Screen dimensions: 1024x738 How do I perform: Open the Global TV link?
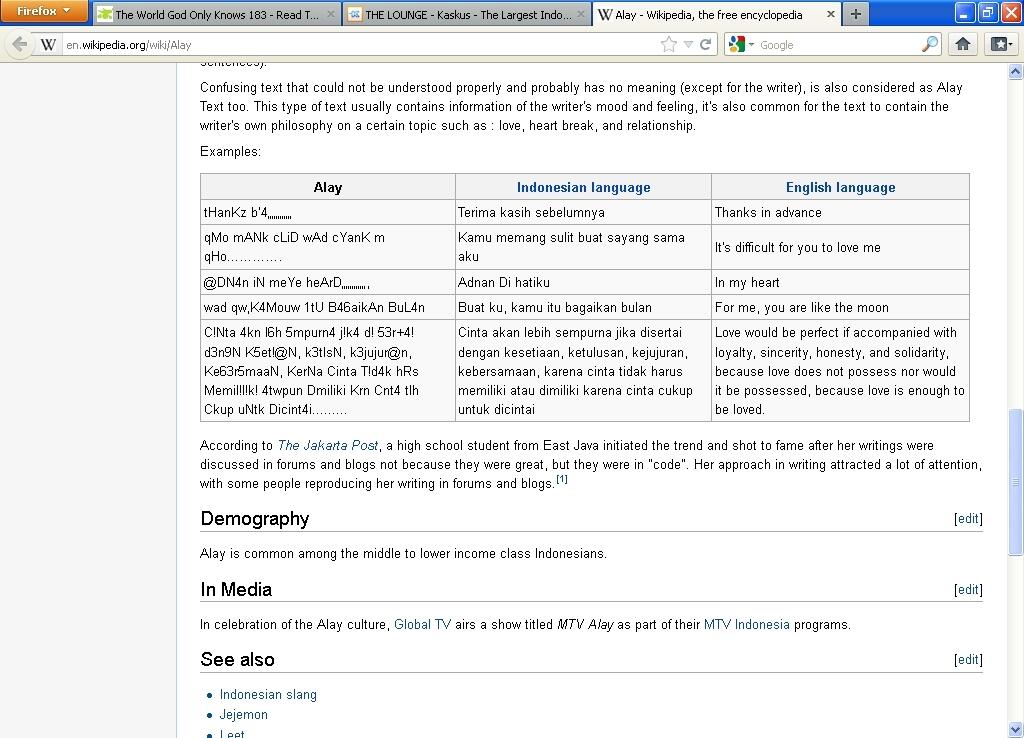click(423, 624)
